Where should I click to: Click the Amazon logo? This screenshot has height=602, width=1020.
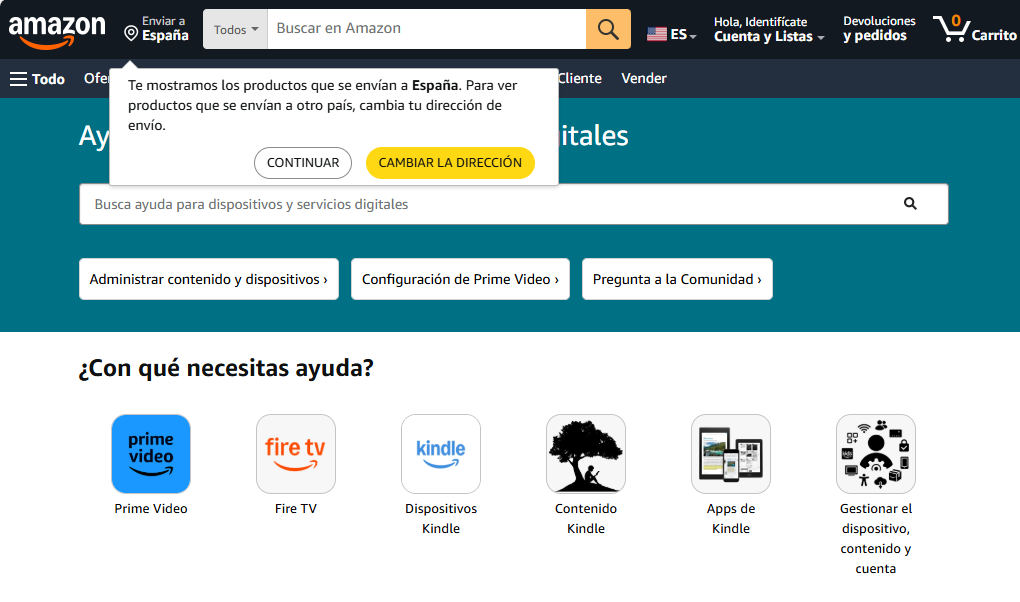pos(57,31)
